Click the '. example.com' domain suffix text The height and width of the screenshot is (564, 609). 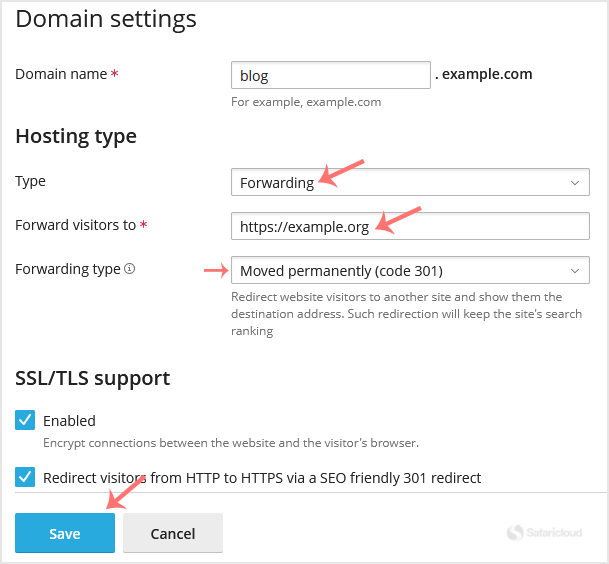click(x=485, y=74)
